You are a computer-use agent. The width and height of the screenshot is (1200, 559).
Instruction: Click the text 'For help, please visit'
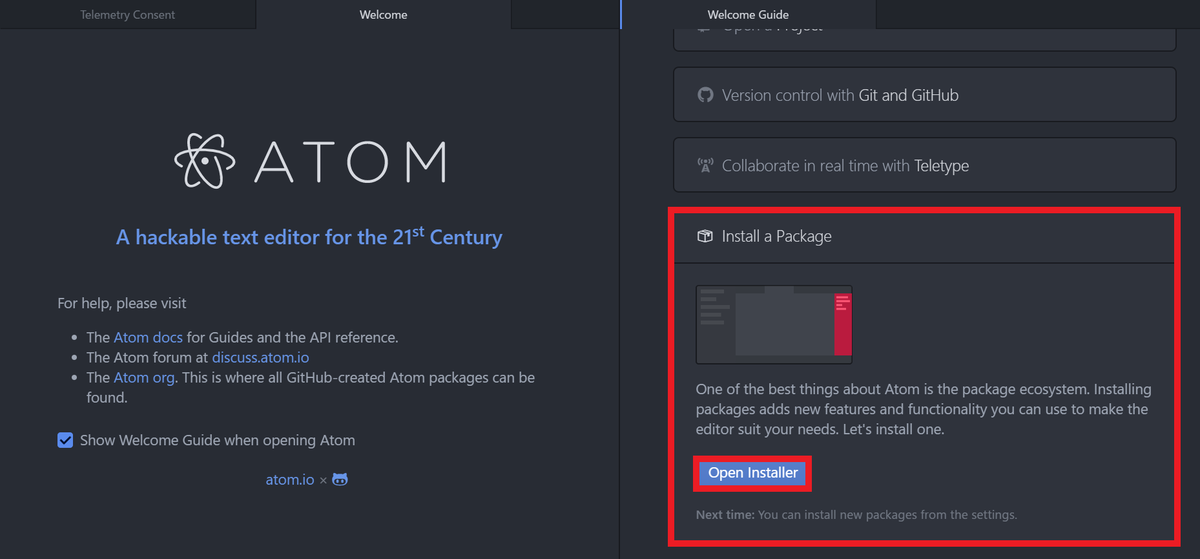tap(122, 303)
